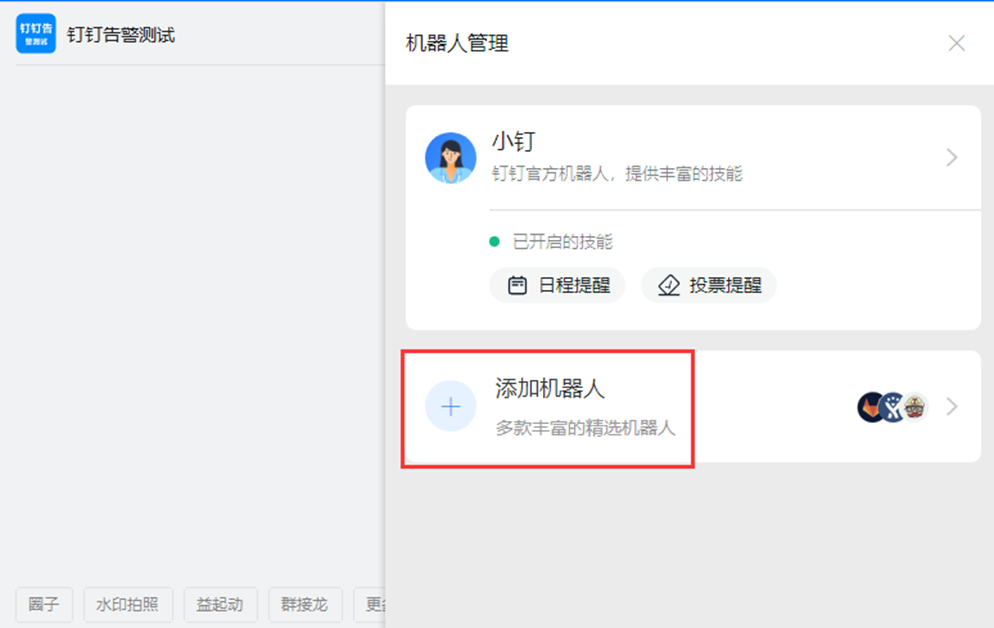
Task: Click the beige robot avatar icon
Action: click(x=915, y=407)
